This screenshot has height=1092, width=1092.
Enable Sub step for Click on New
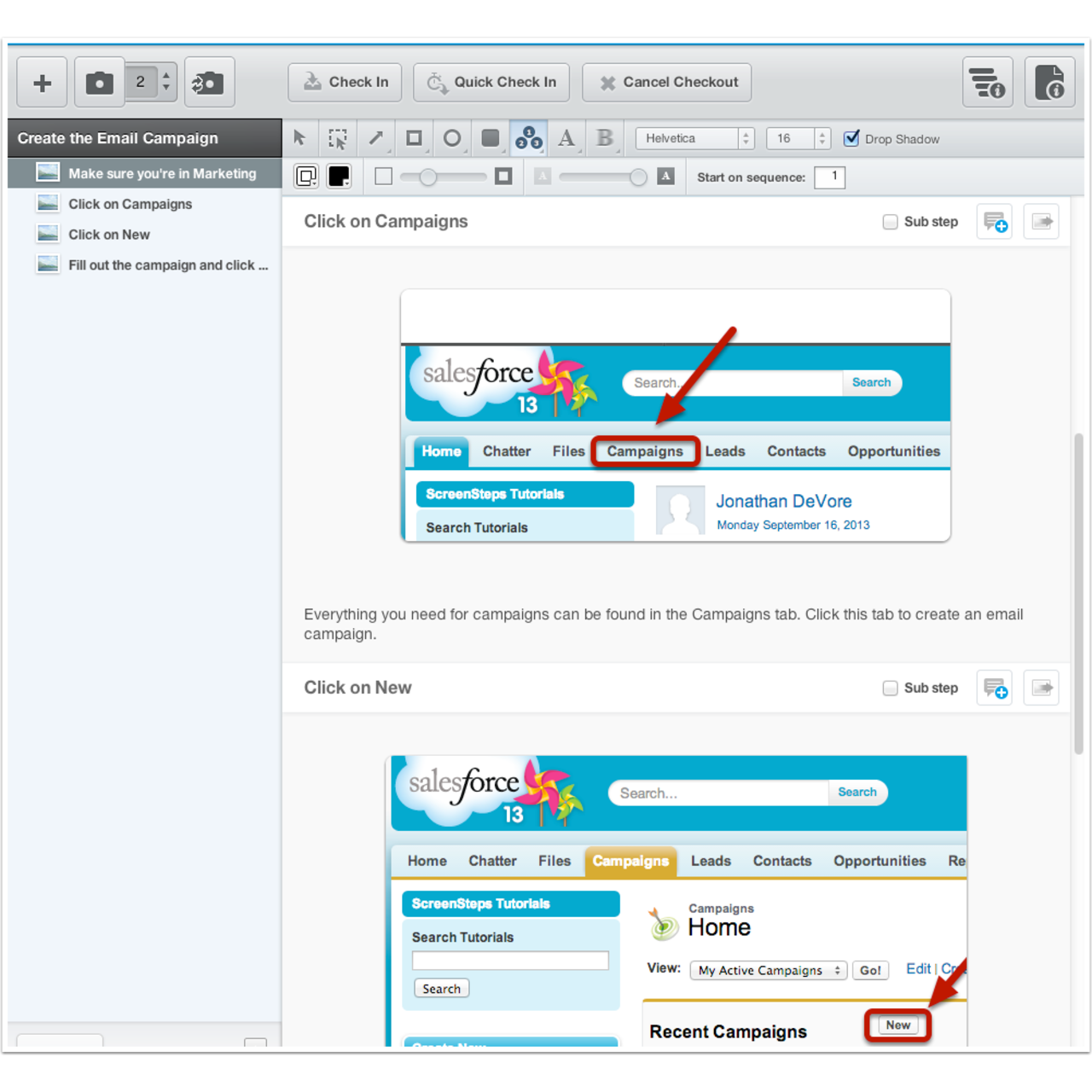pos(890,688)
